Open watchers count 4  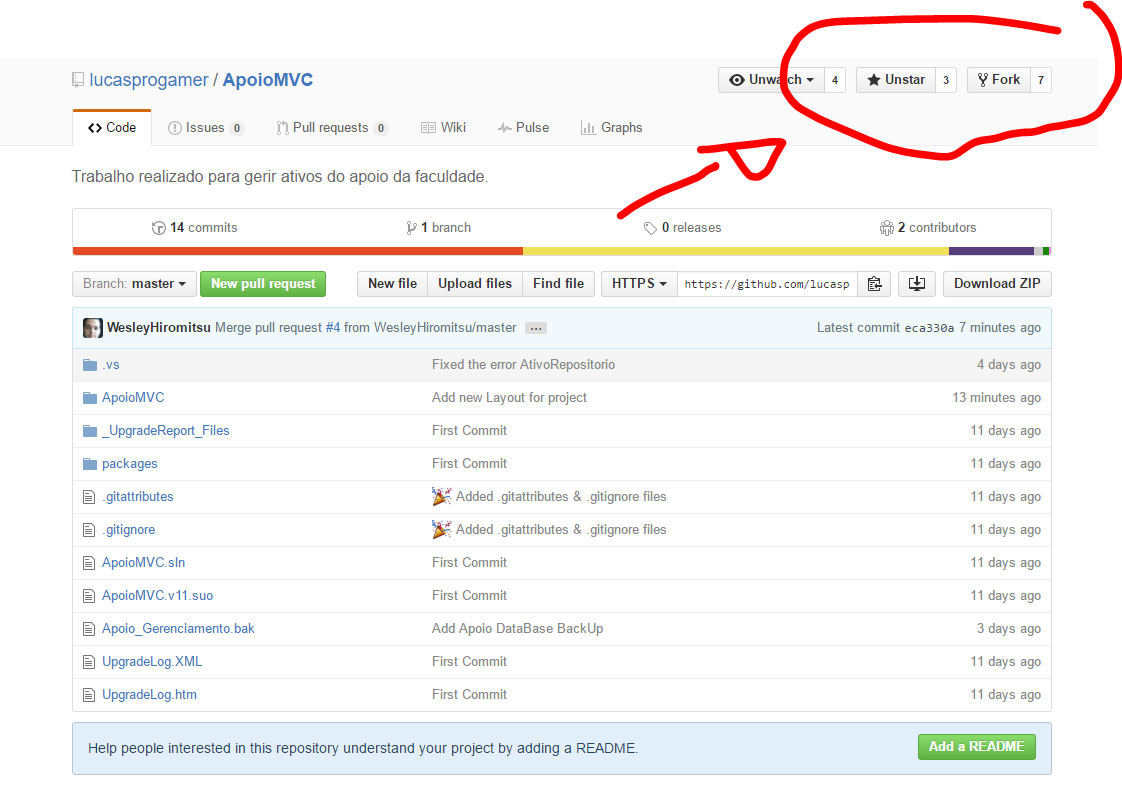835,80
